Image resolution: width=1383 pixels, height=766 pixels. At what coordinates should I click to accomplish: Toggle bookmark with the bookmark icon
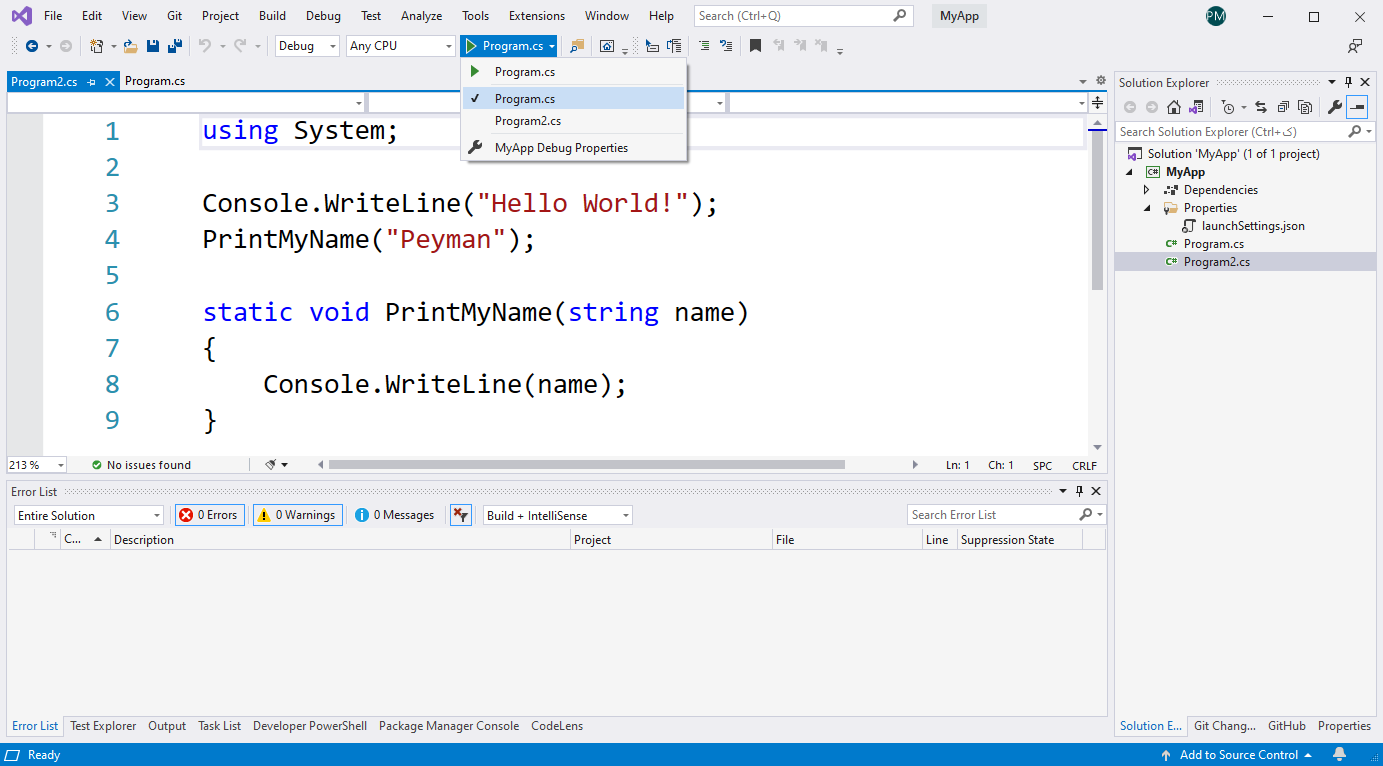pos(755,46)
